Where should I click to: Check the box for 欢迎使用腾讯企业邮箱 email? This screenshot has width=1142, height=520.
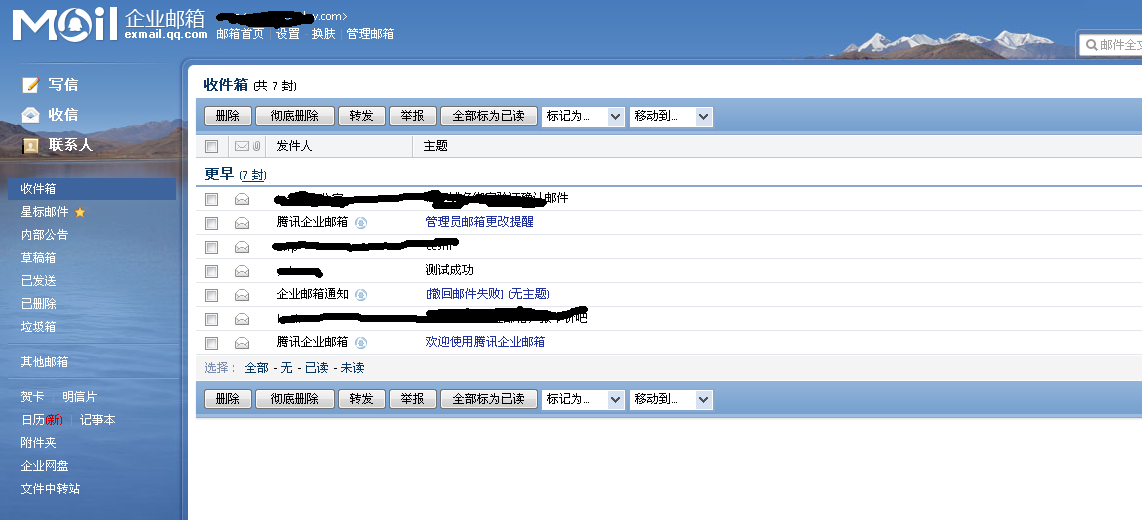(x=211, y=343)
